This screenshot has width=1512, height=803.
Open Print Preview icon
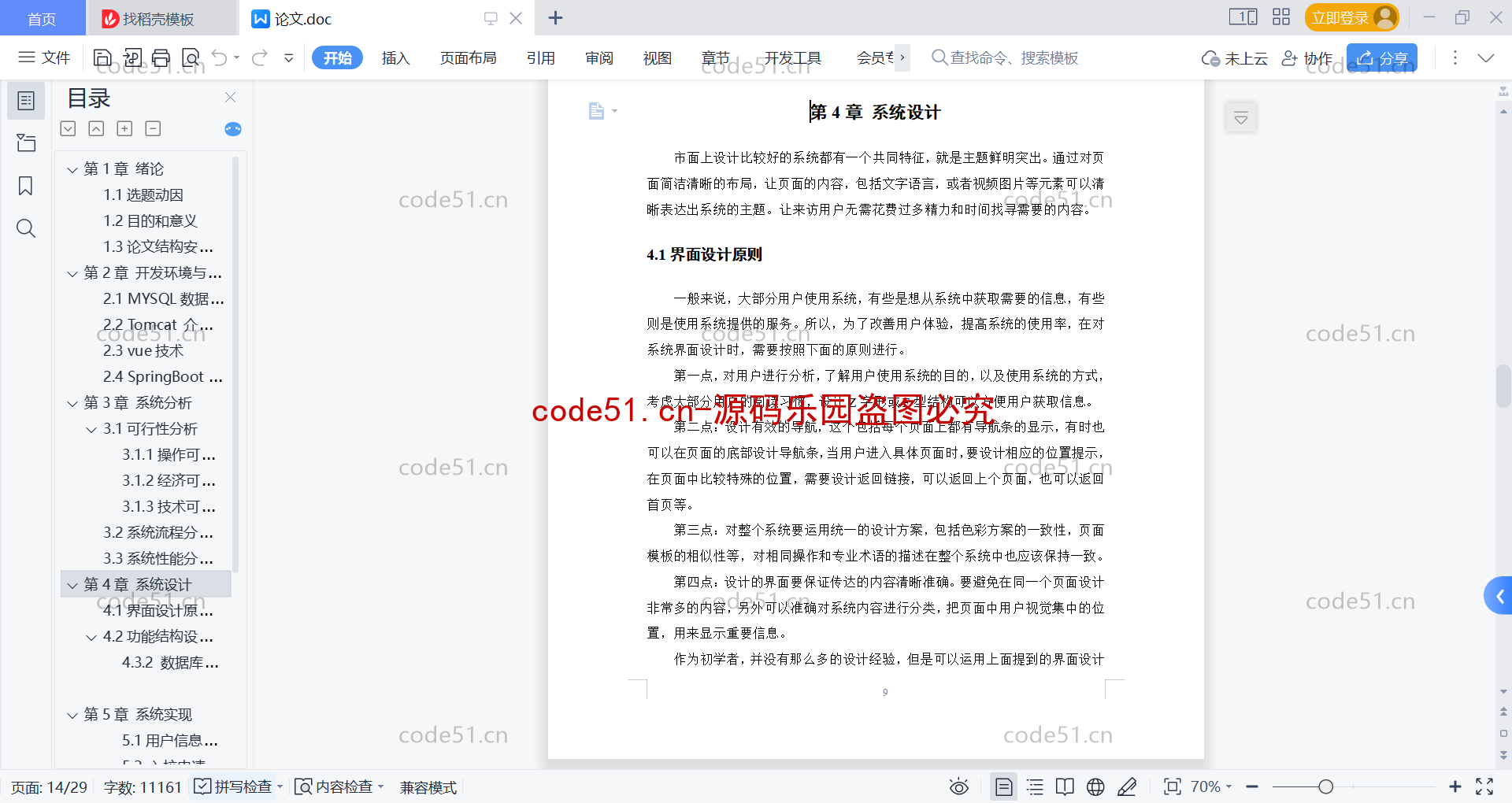coord(191,57)
